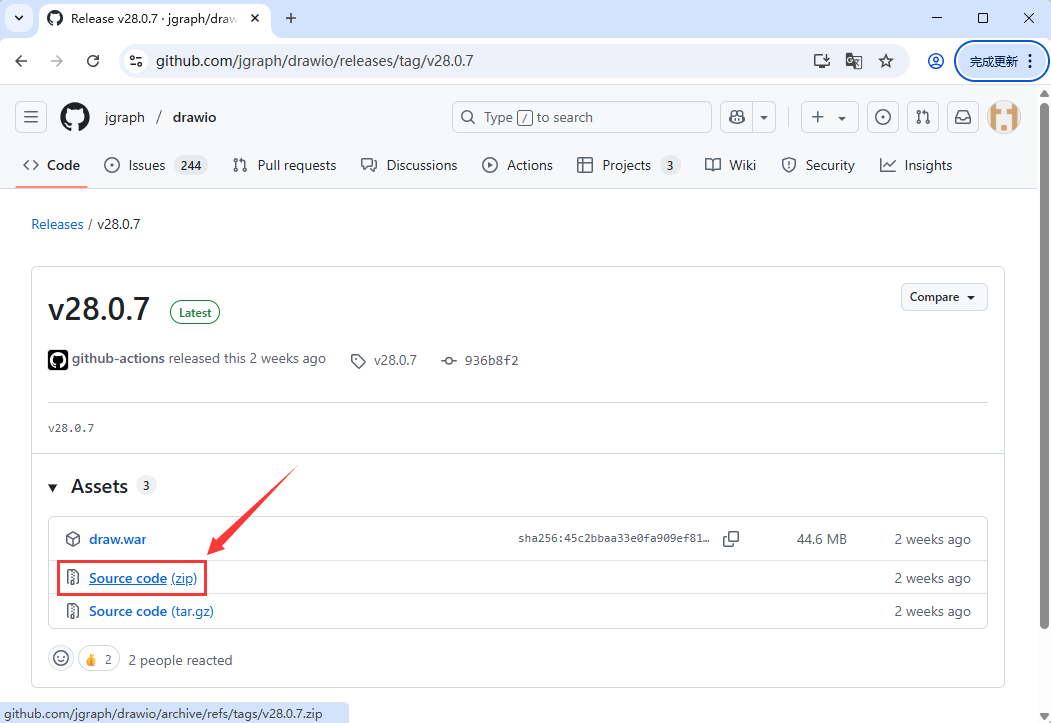This screenshot has height=723, width=1051.
Task: Click the thumbs-up reaction with count 2
Action: [99, 659]
